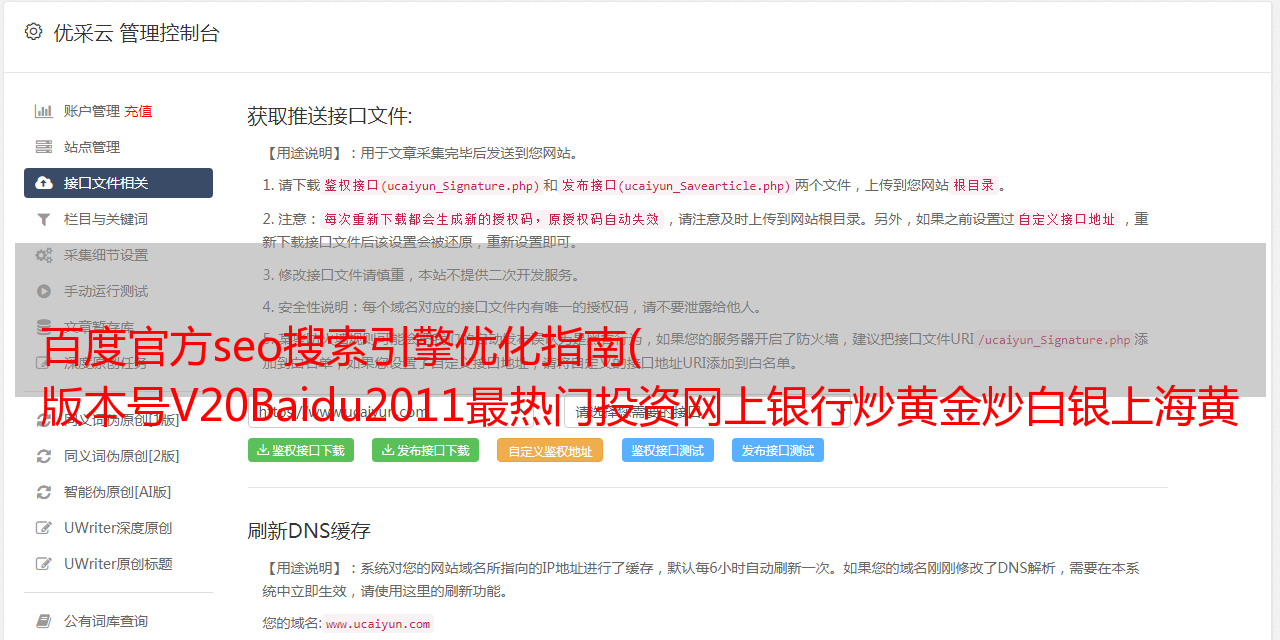The width and height of the screenshot is (1280, 640).
Task: Click the red 充值 link
Action: (138, 111)
